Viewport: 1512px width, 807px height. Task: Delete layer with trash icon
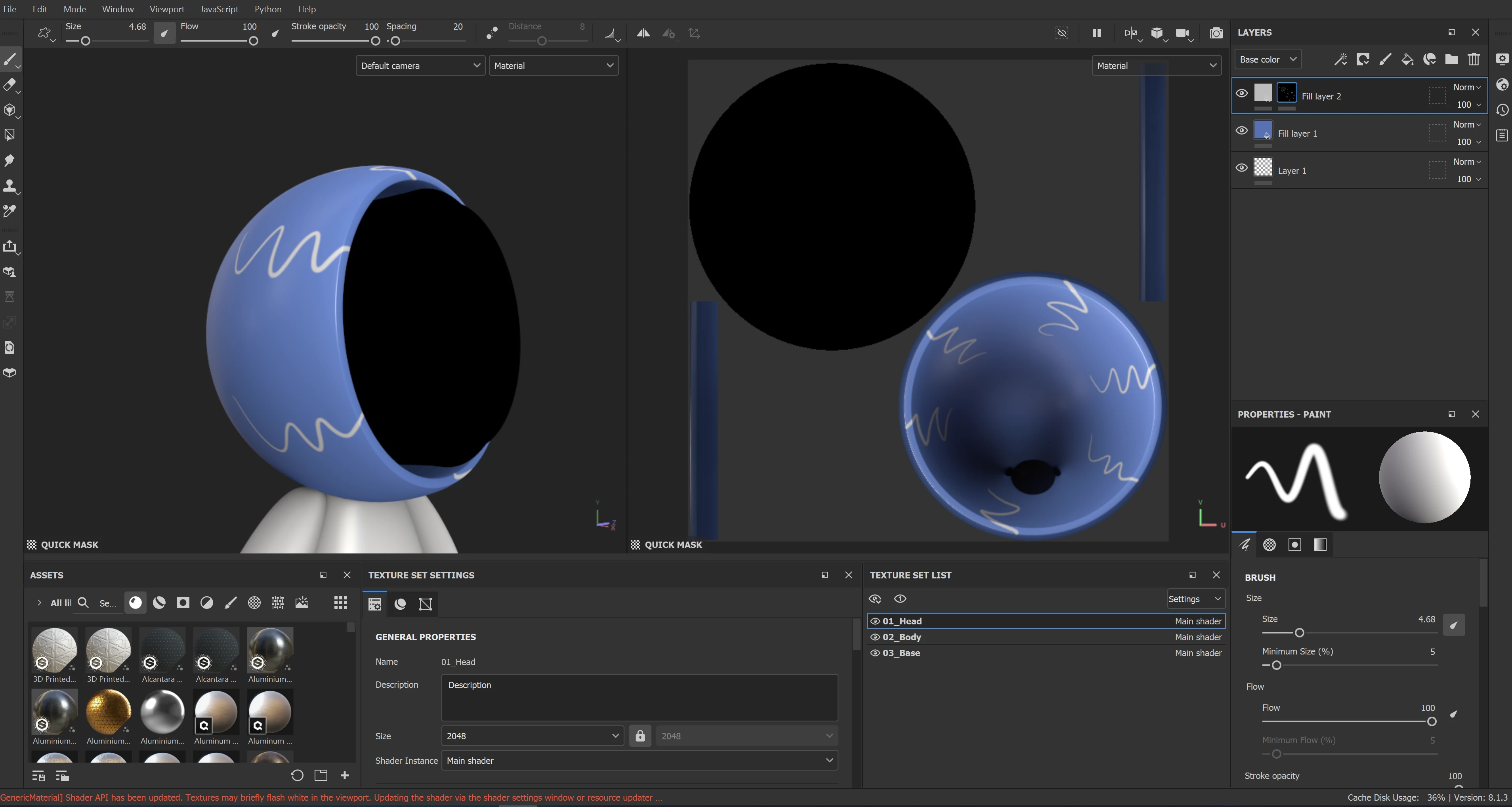click(x=1473, y=59)
